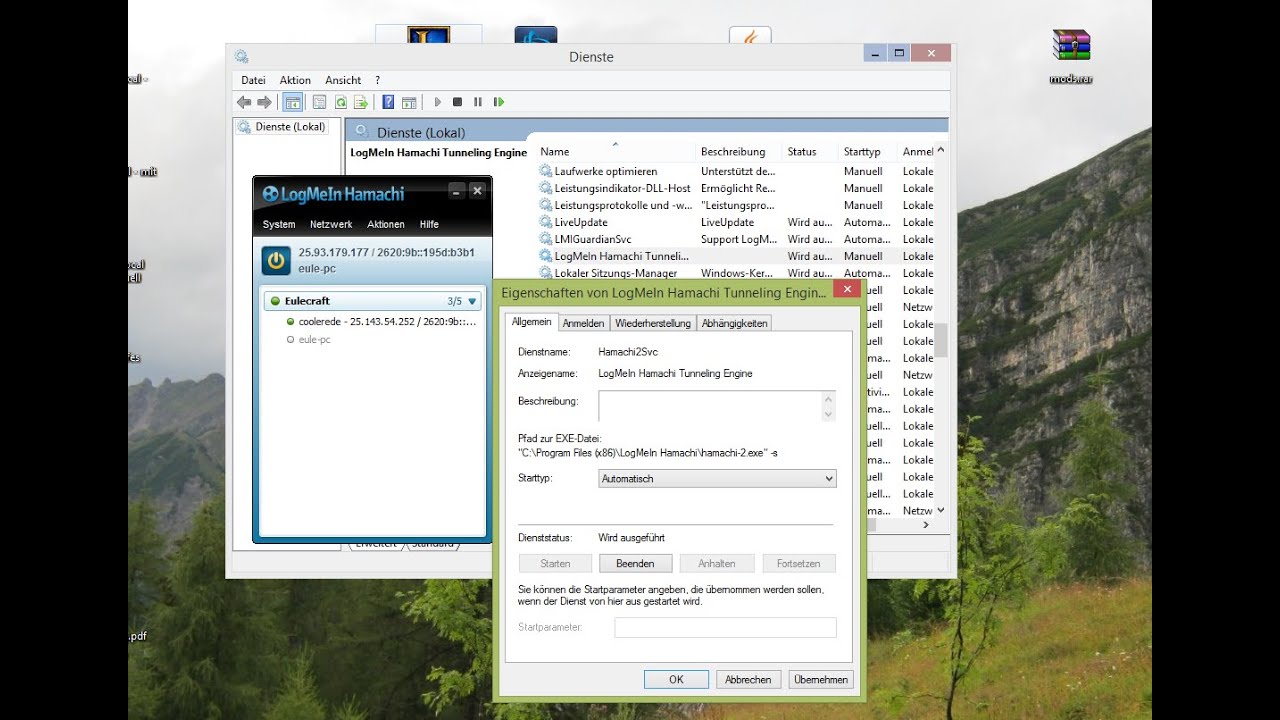This screenshot has width=1280, height=720.
Task: Click Abbrechen in the properties dialog
Action: (748, 679)
